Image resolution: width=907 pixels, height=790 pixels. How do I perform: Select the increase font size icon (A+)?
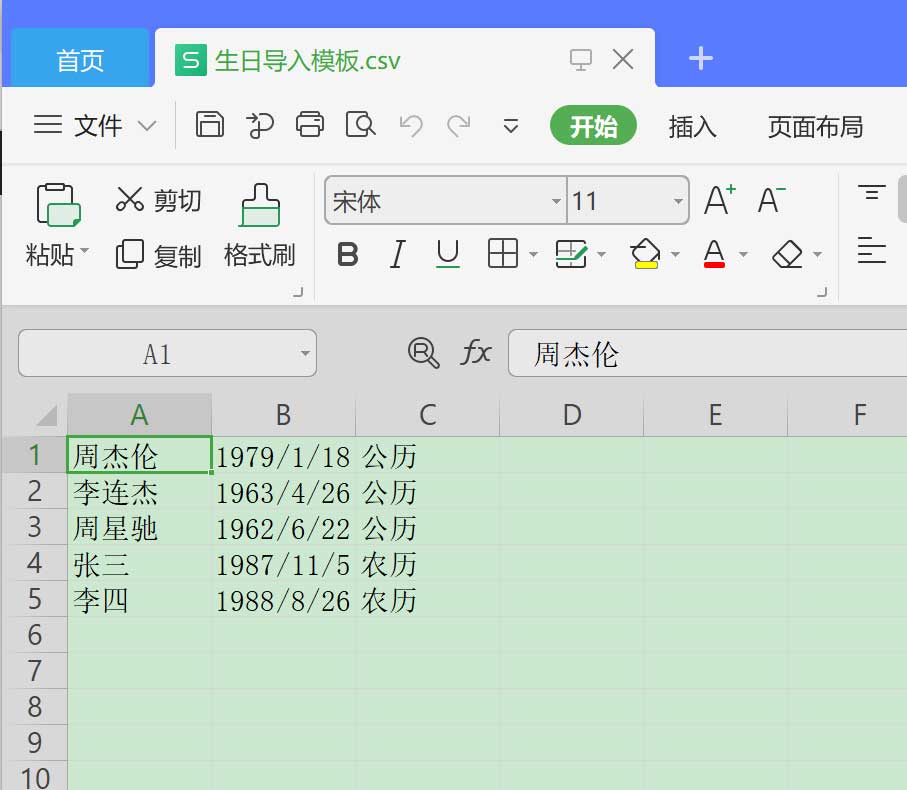(718, 200)
